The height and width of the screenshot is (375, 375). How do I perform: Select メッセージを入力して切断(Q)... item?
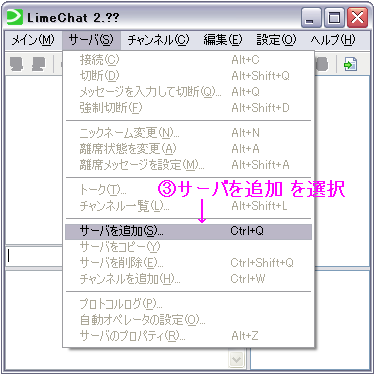tap(188, 92)
